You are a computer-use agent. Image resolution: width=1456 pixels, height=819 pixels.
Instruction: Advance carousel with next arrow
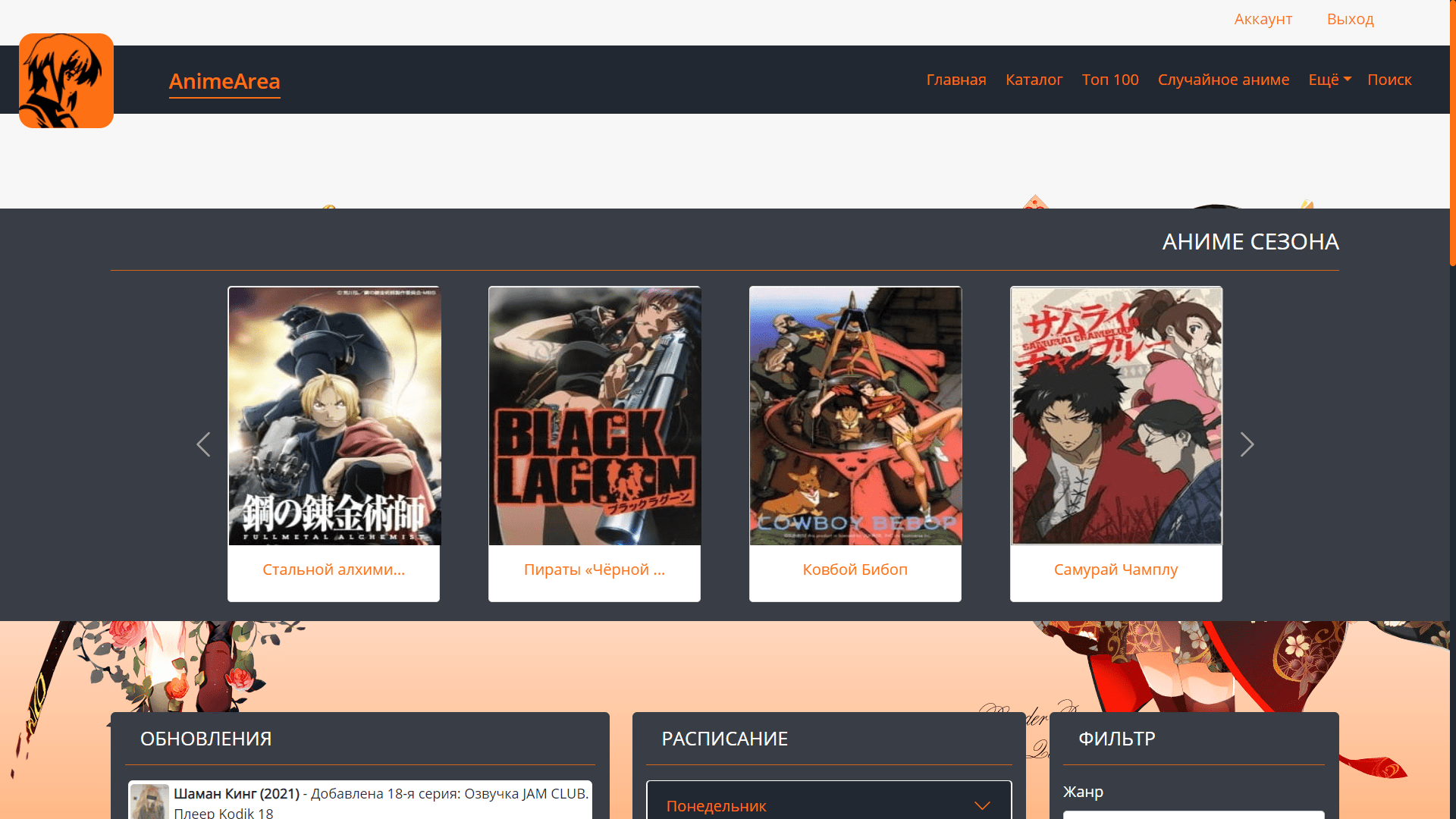(x=1247, y=444)
